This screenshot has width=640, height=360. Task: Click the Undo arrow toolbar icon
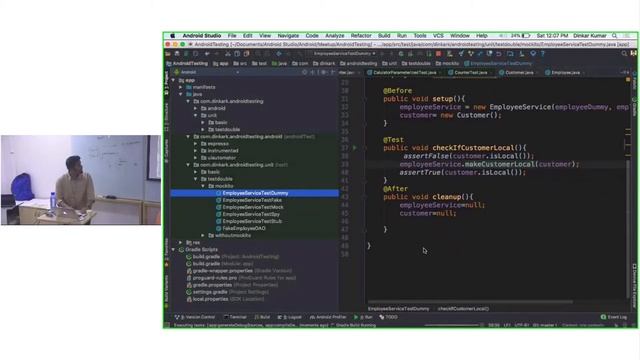(x=207, y=53)
